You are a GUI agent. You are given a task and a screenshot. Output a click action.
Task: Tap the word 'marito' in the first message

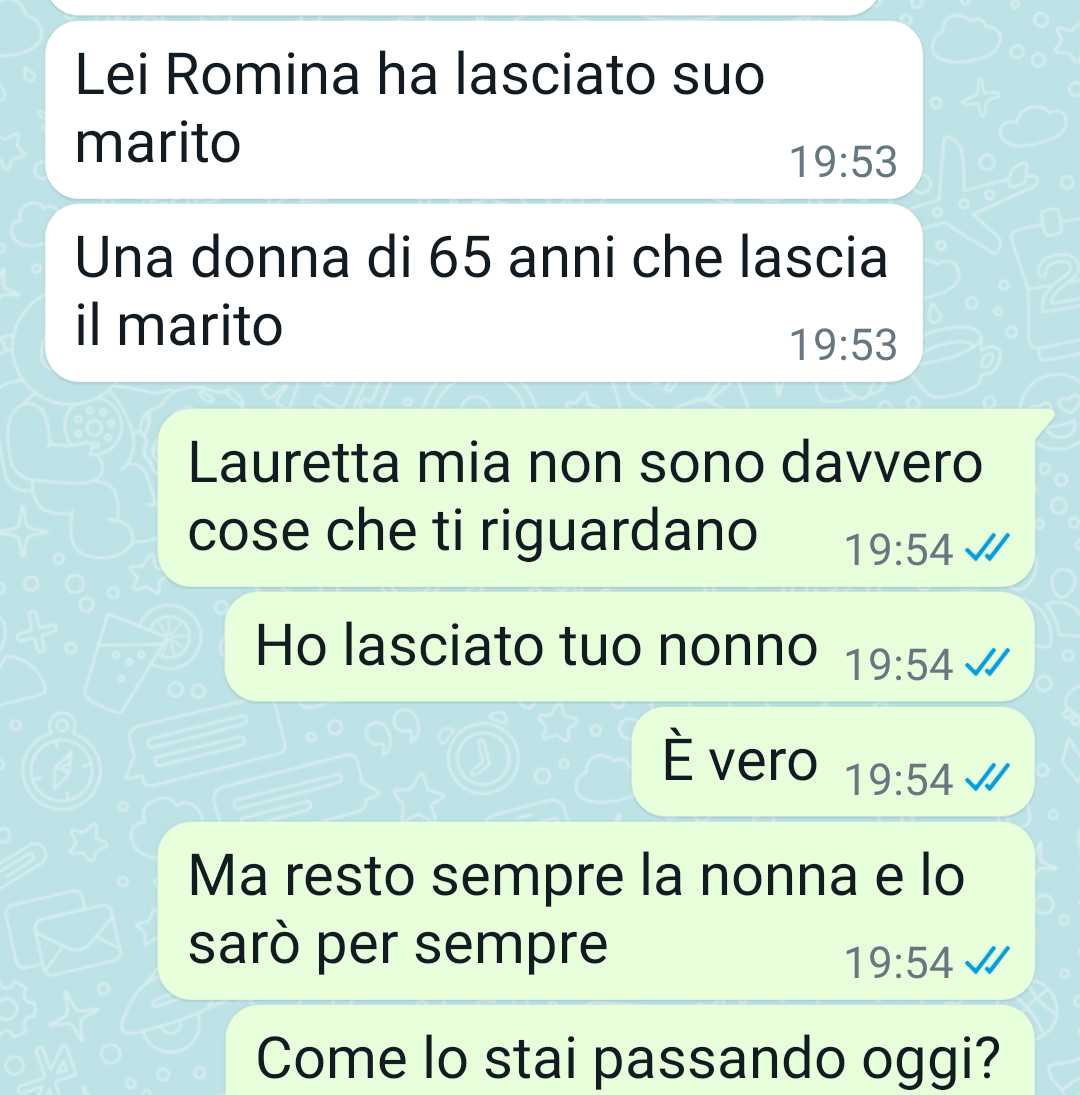tap(158, 143)
